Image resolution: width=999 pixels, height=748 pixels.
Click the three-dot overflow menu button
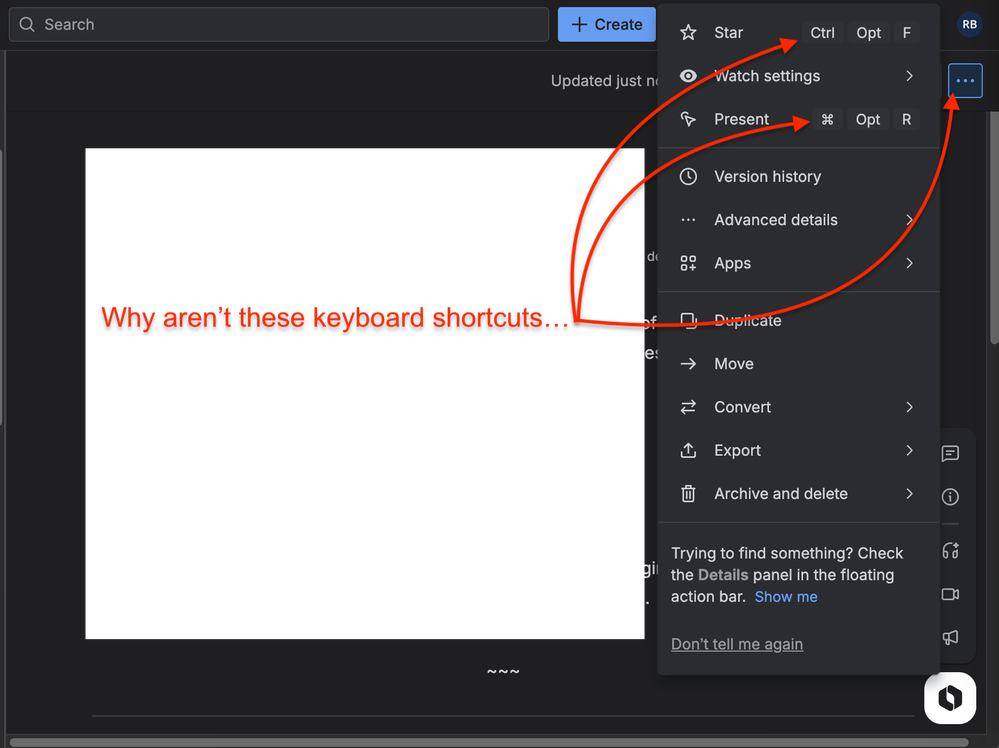click(x=964, y=80)
